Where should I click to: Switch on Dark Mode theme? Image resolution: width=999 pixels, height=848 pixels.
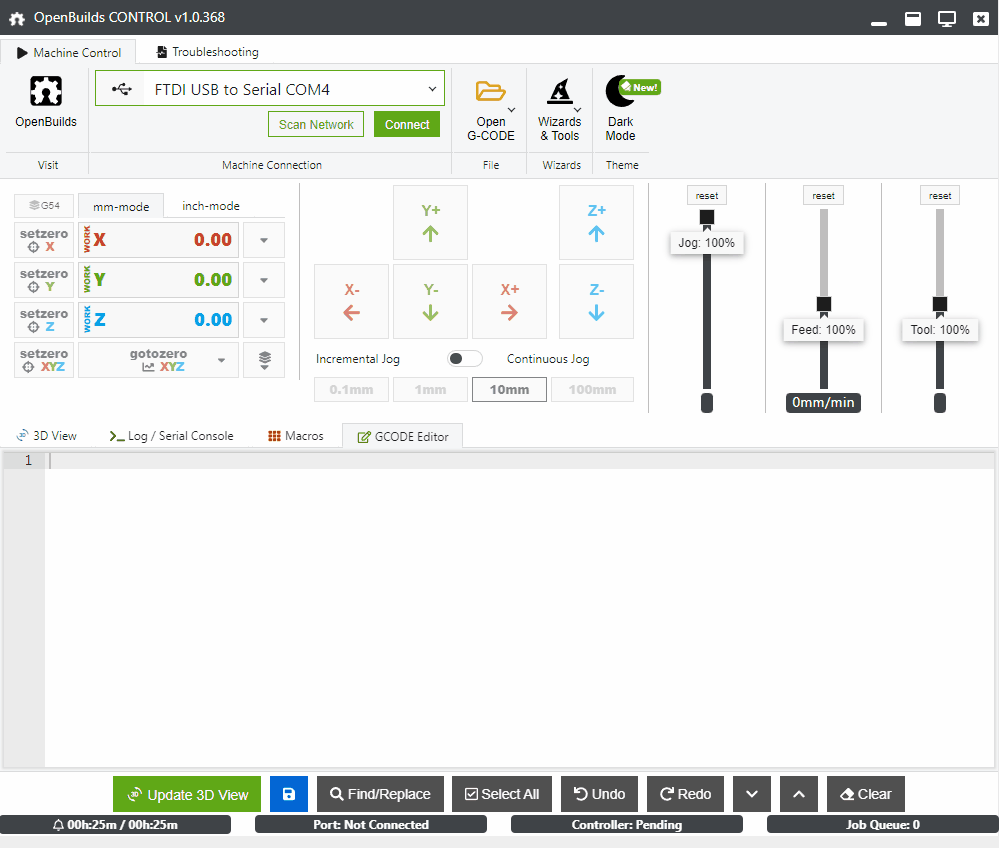(x=620, y=92)
